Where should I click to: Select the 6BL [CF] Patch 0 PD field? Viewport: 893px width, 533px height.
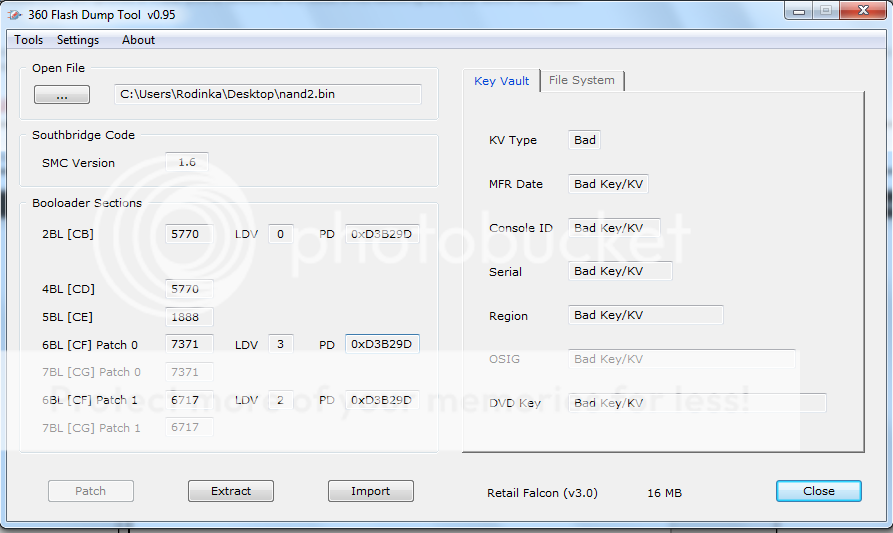(382, 344)
